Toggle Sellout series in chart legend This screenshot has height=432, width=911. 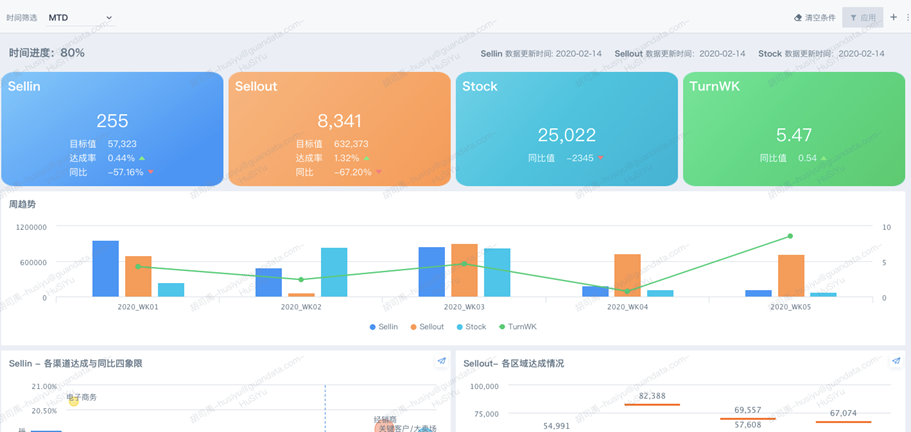[x=425, y=327]
